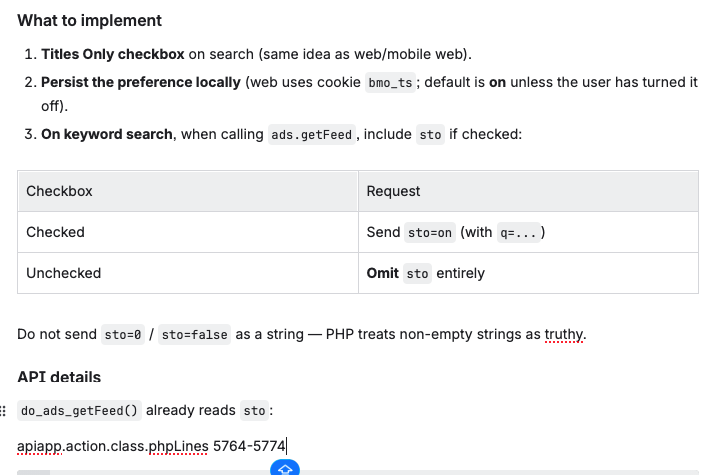Place cursor in 'API details' heading
The width and height of the screenshot is (725, 475).
(59, 377)
